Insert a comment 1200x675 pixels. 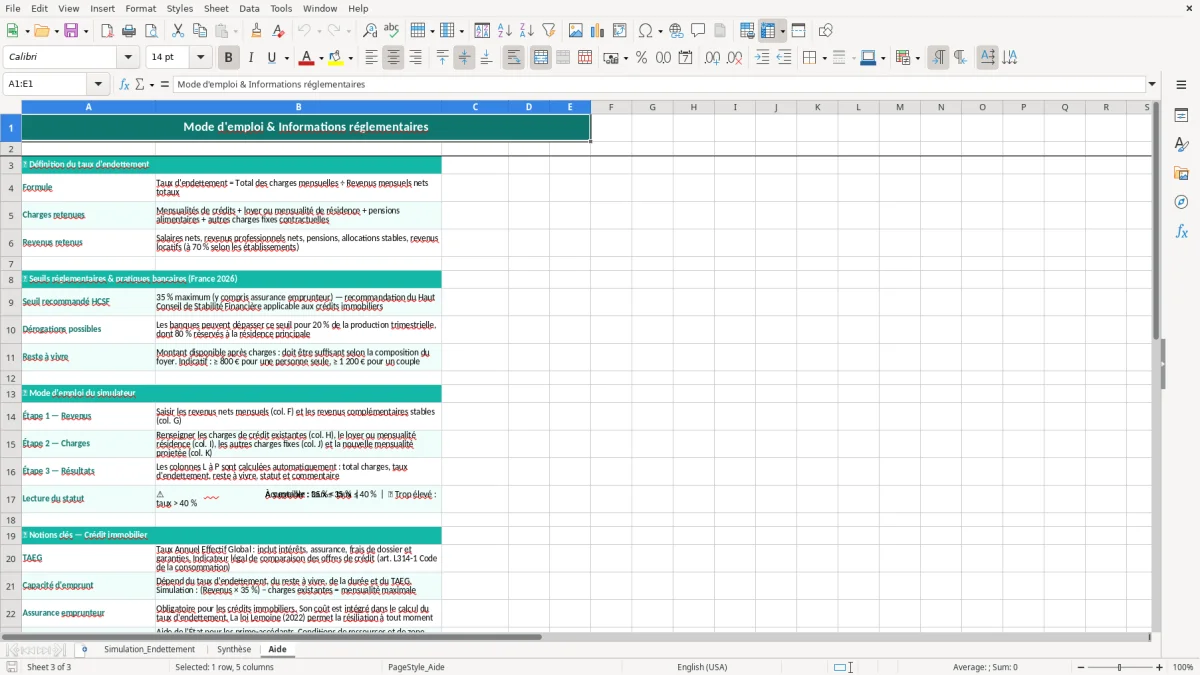pos(698,31)
